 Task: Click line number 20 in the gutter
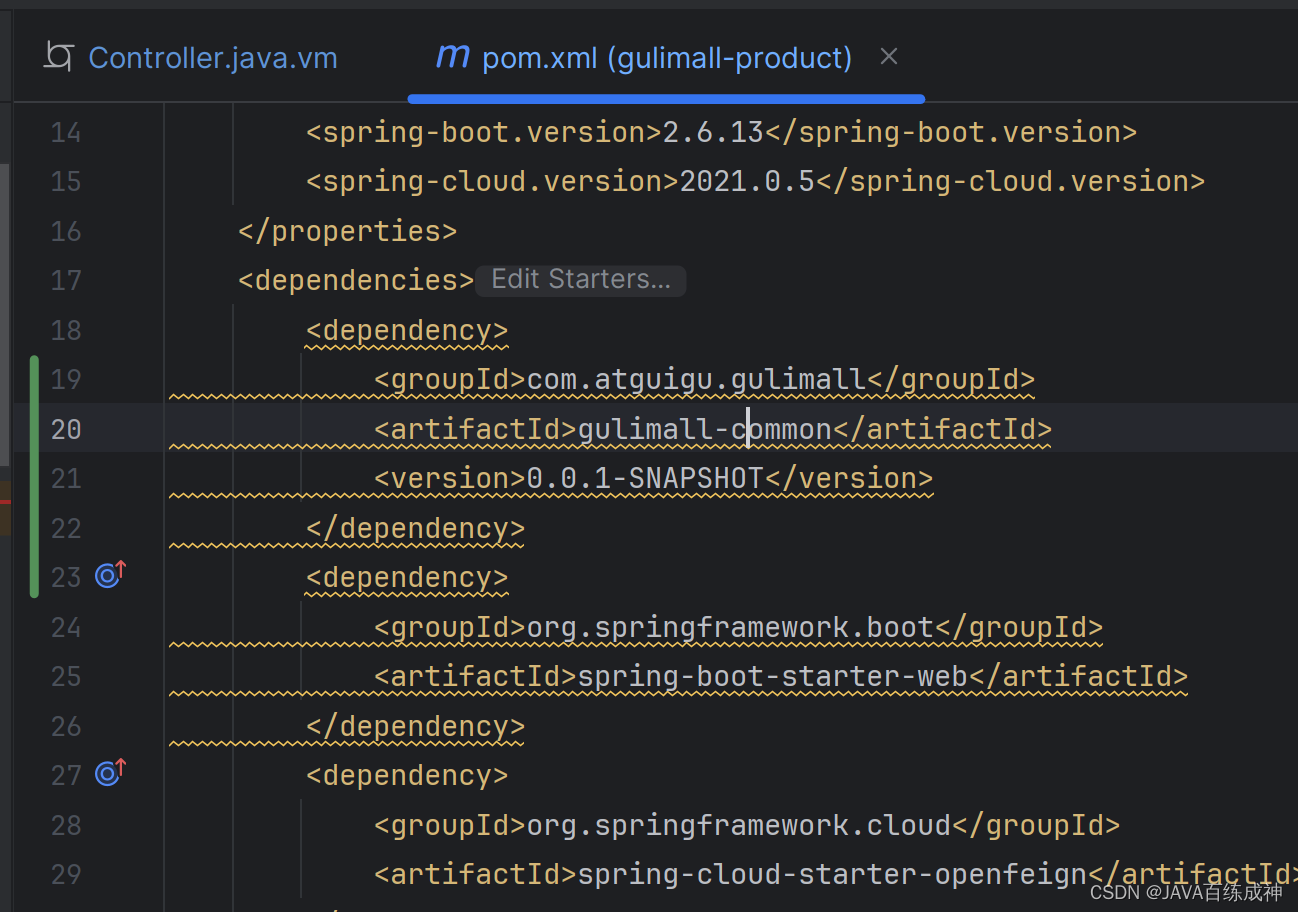click(x=66, y=429)
